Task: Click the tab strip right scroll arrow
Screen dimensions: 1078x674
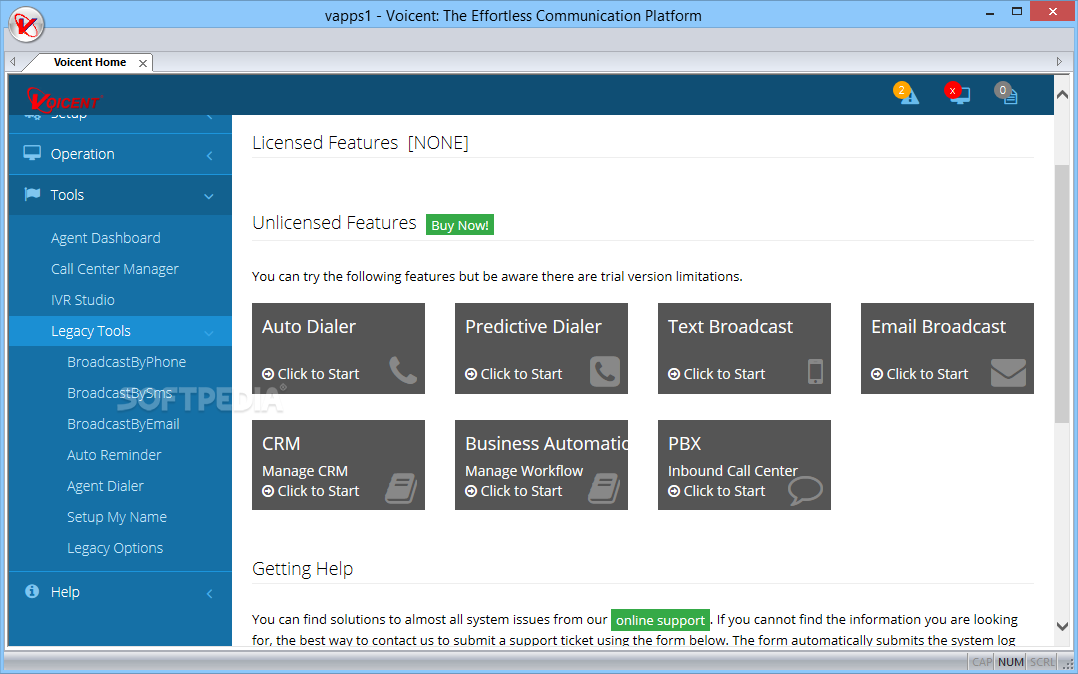Action: click(x=1059, y=62)
